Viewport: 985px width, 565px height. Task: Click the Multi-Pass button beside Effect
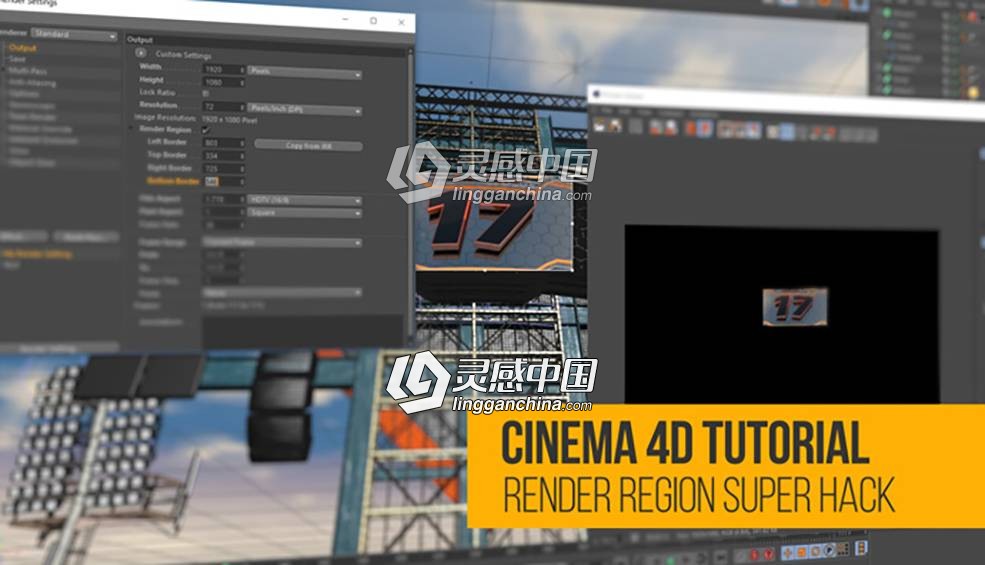(x=85, y=238)
